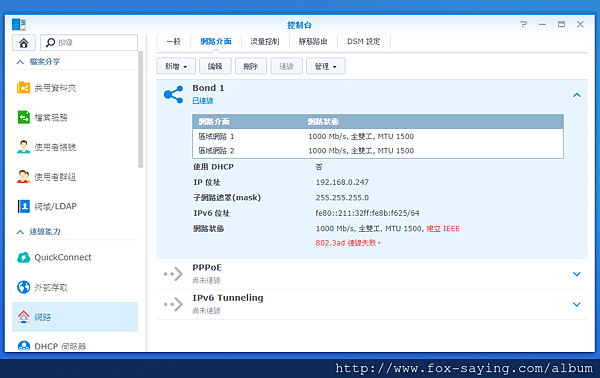Image resolution: width=600 pixels, height=378 pixels.
Task: Click the Delete button (刪除)
Action: click(251, 66)
